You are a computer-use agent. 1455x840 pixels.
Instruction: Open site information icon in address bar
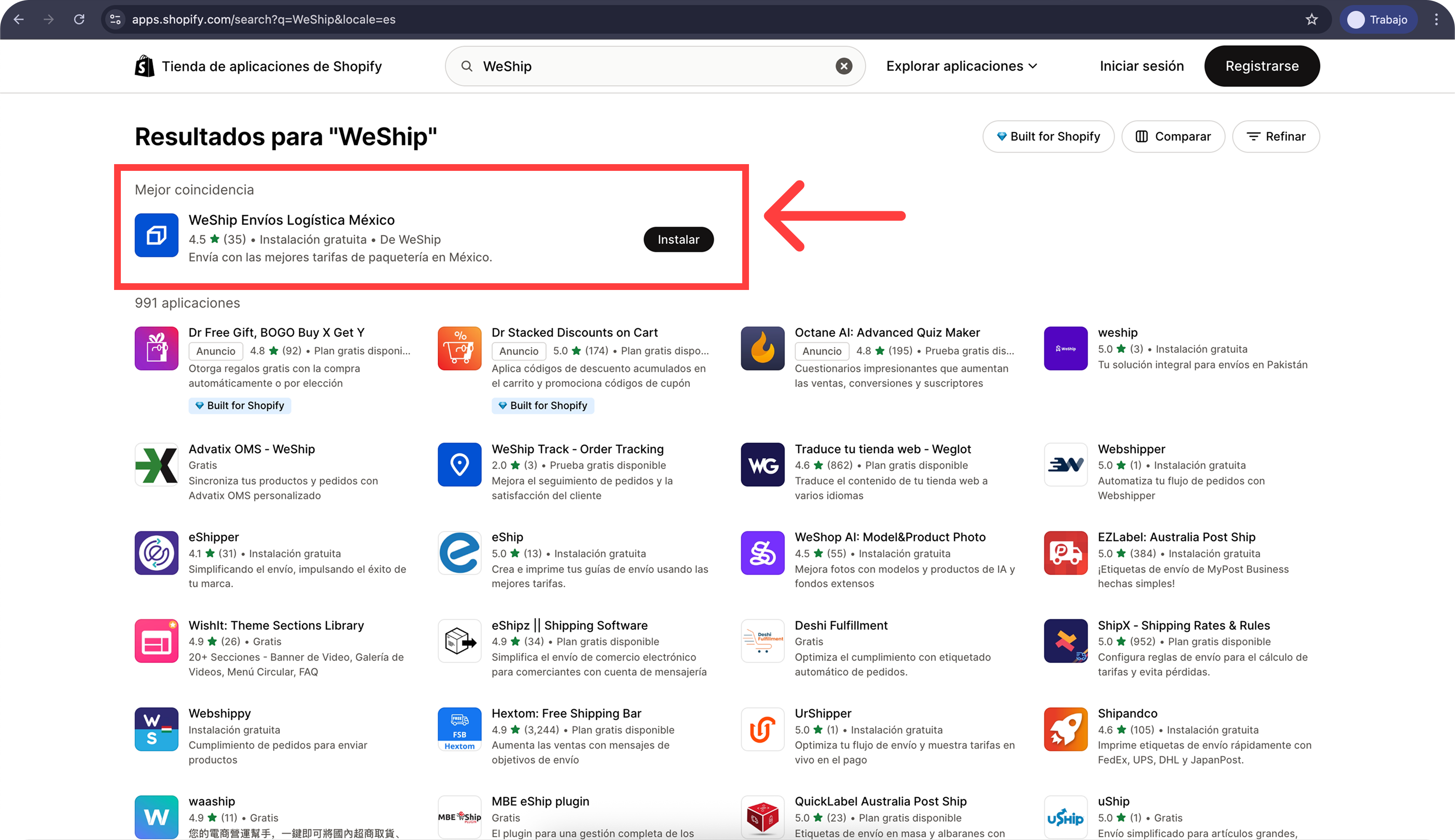(x=115, y=20)
